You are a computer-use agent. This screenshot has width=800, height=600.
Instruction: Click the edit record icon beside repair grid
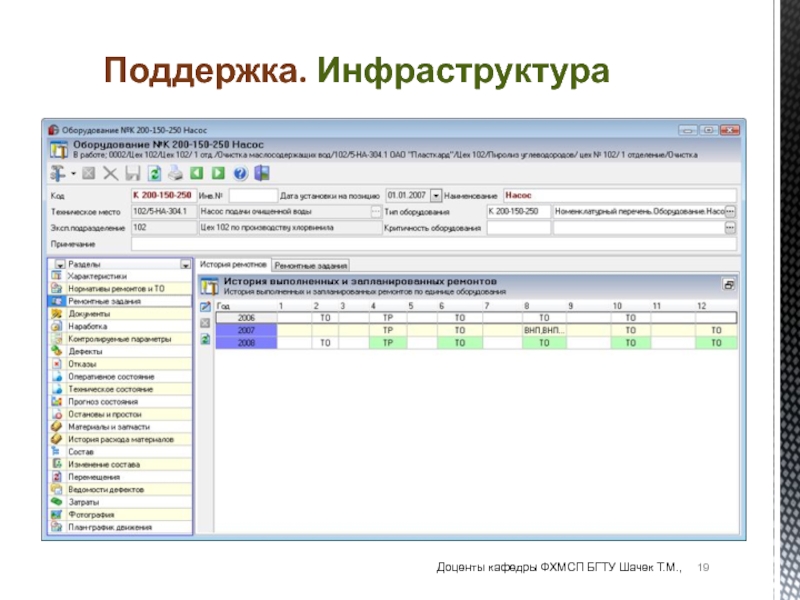205,306
